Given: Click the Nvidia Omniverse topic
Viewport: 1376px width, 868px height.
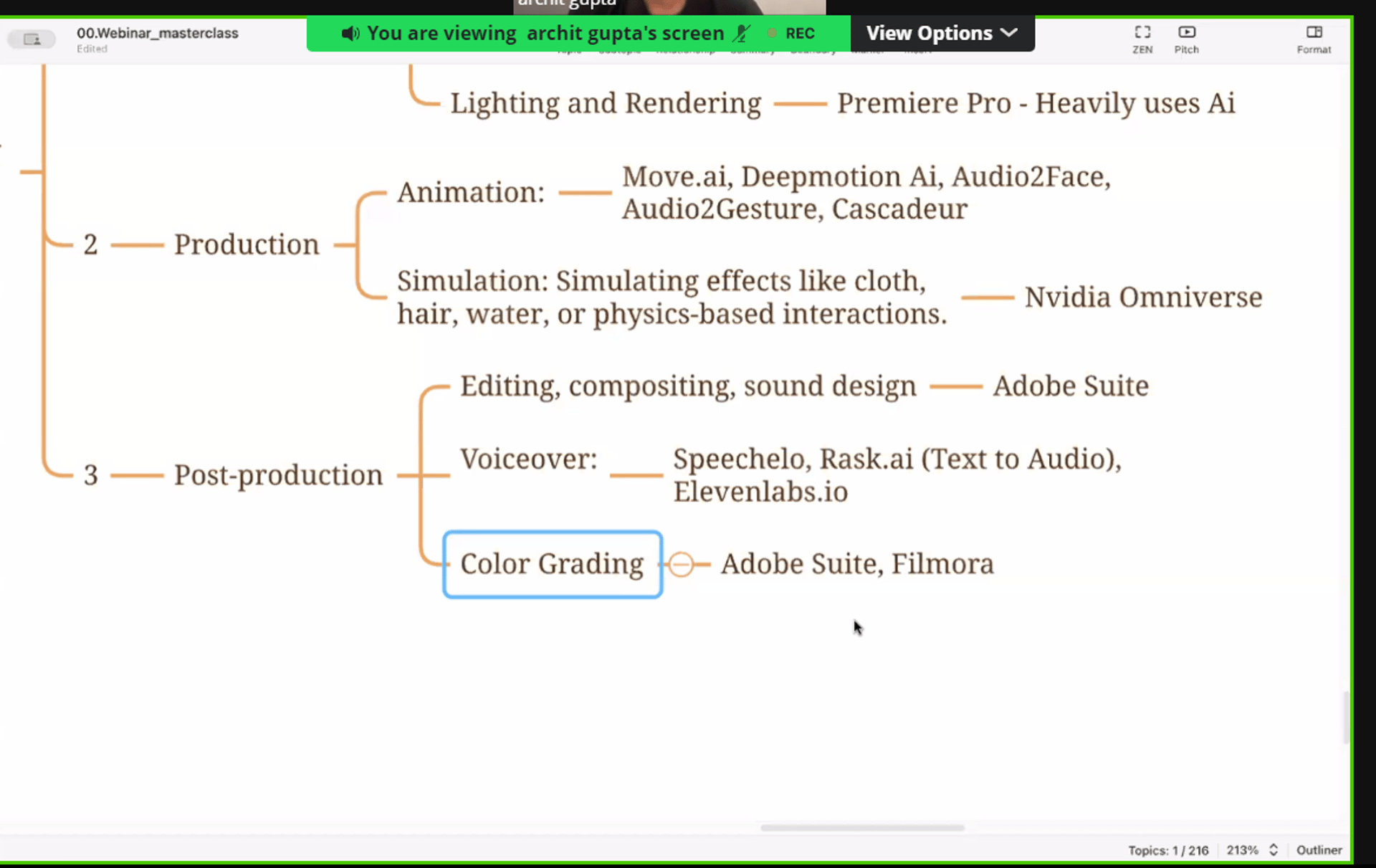Looking at the screenshot, I should click(1142, 297).
